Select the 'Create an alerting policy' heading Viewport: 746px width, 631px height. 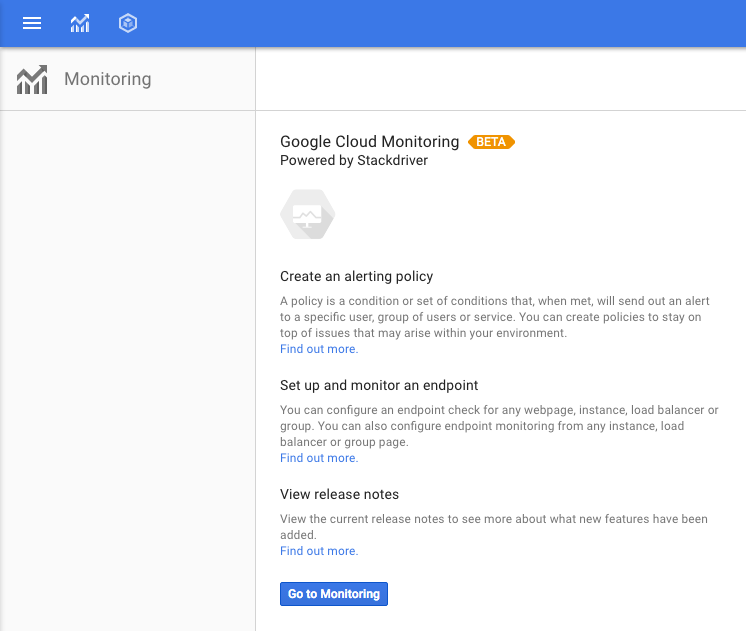pos(356,276)
